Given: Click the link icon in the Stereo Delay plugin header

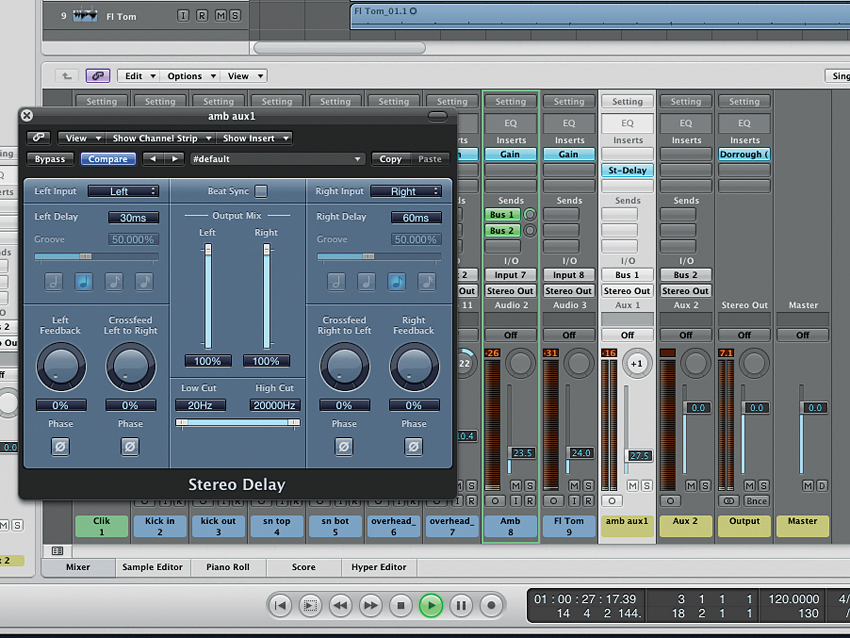Looking at the screenshot, I should (x=38, y=138).
